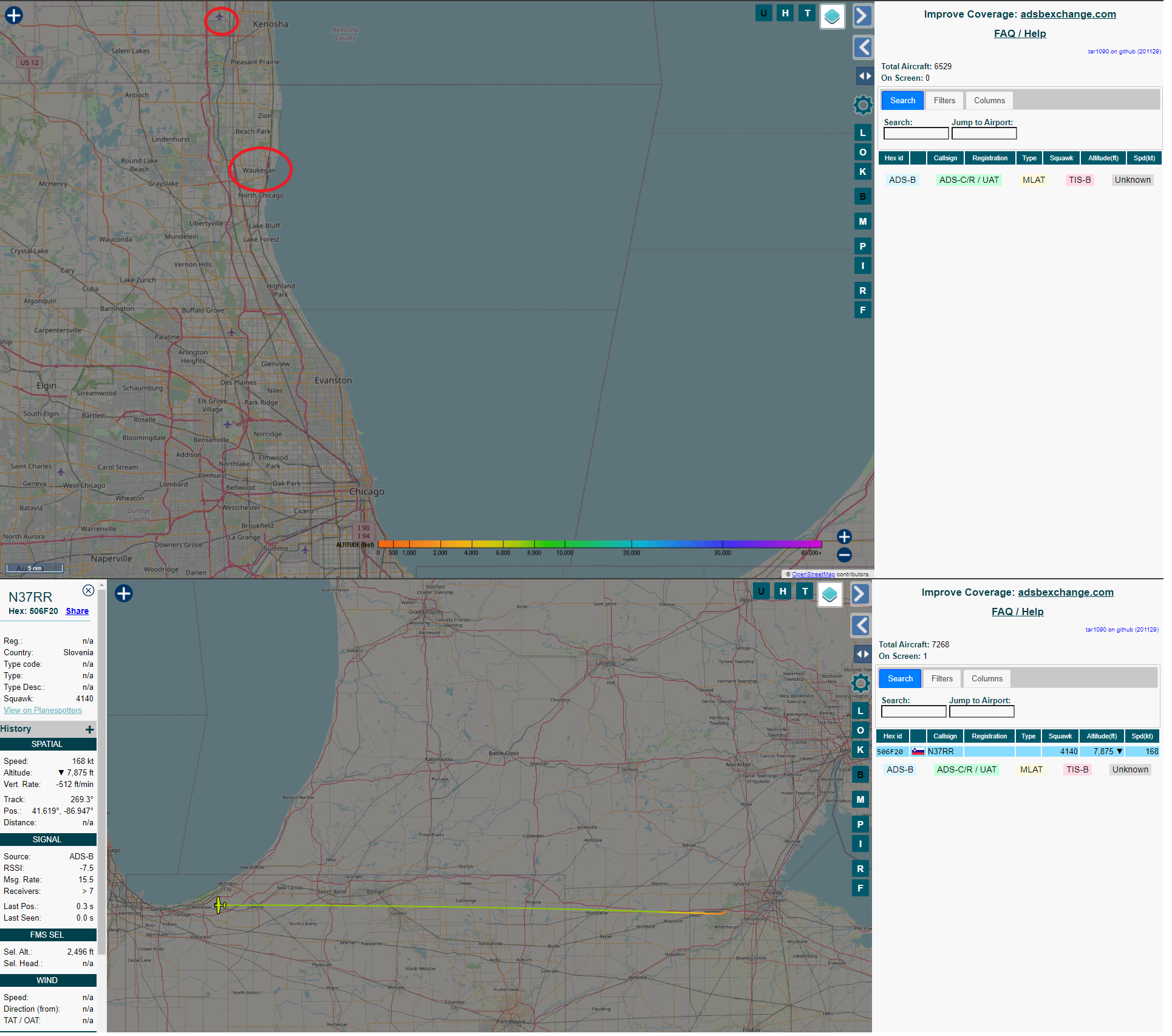Toggle K button in top map sidebar
This screenshot has width=1172, height=1036.
tap(863, 172)
